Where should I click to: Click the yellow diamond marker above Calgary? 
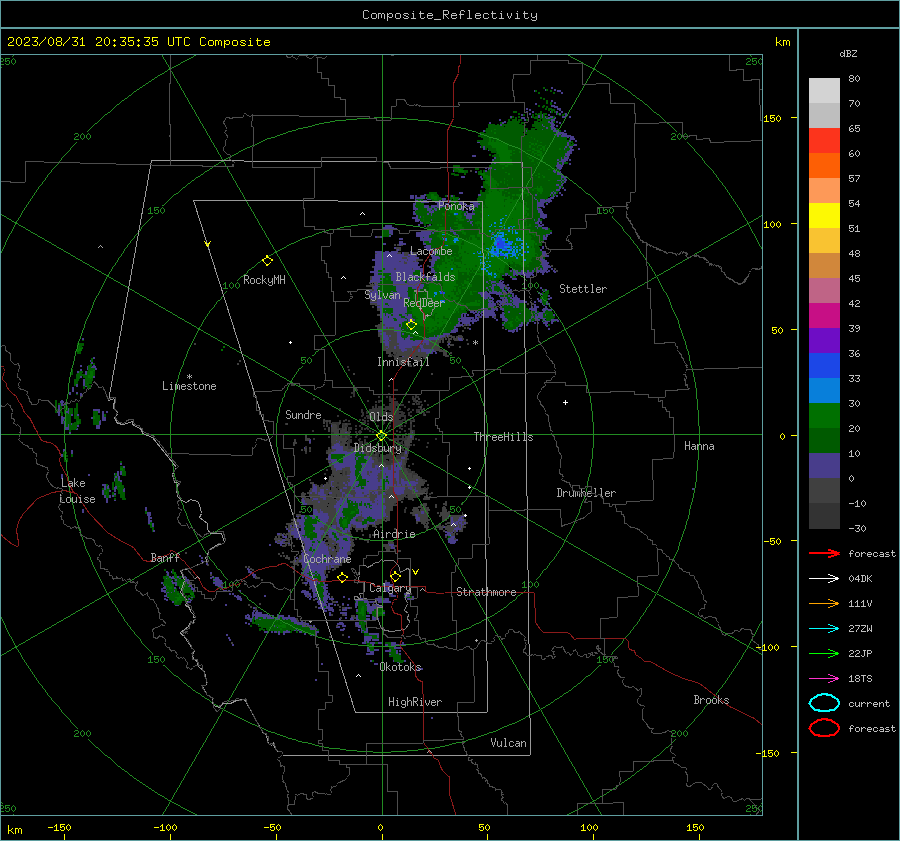[395, 576]
